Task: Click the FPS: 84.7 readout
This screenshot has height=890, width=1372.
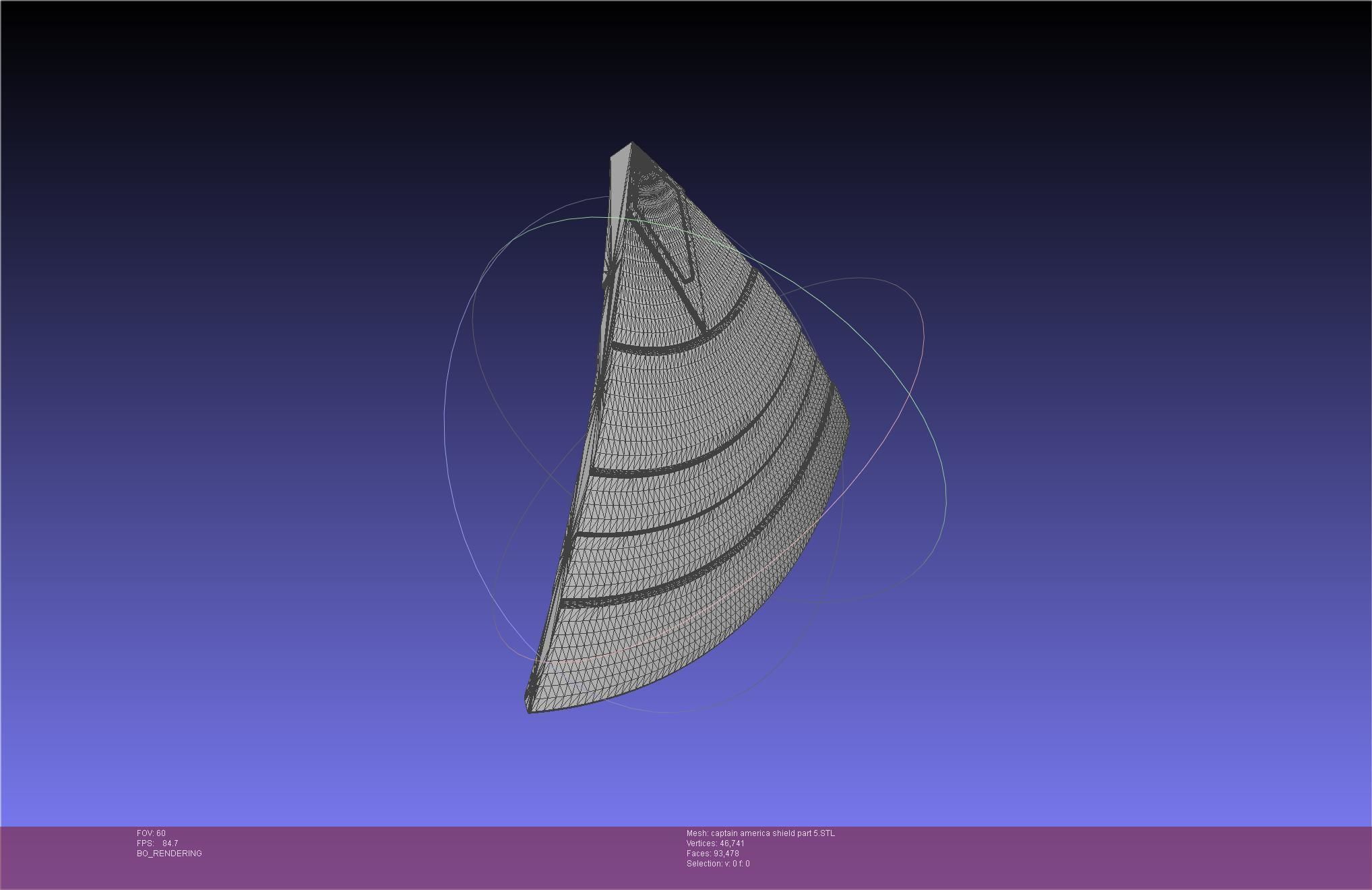Action: pyautogui.click(x=157, y=843)
